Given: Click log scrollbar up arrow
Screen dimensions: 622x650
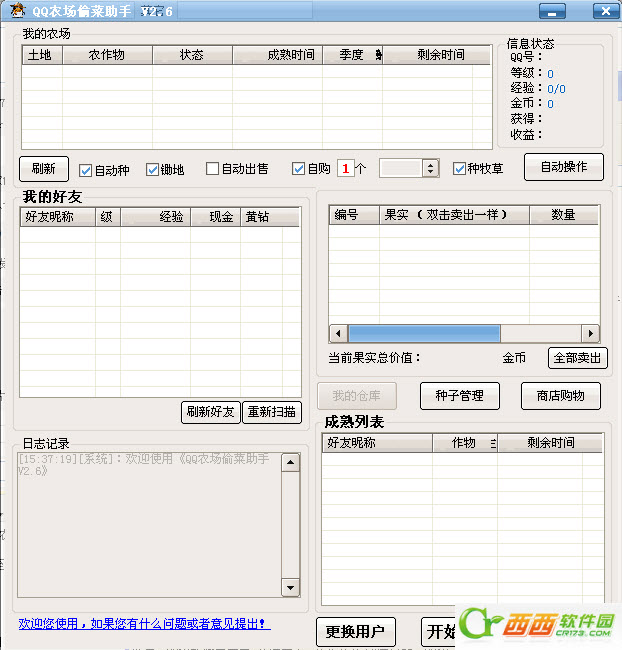Looking at the screenshot, I should pos(290,463).
